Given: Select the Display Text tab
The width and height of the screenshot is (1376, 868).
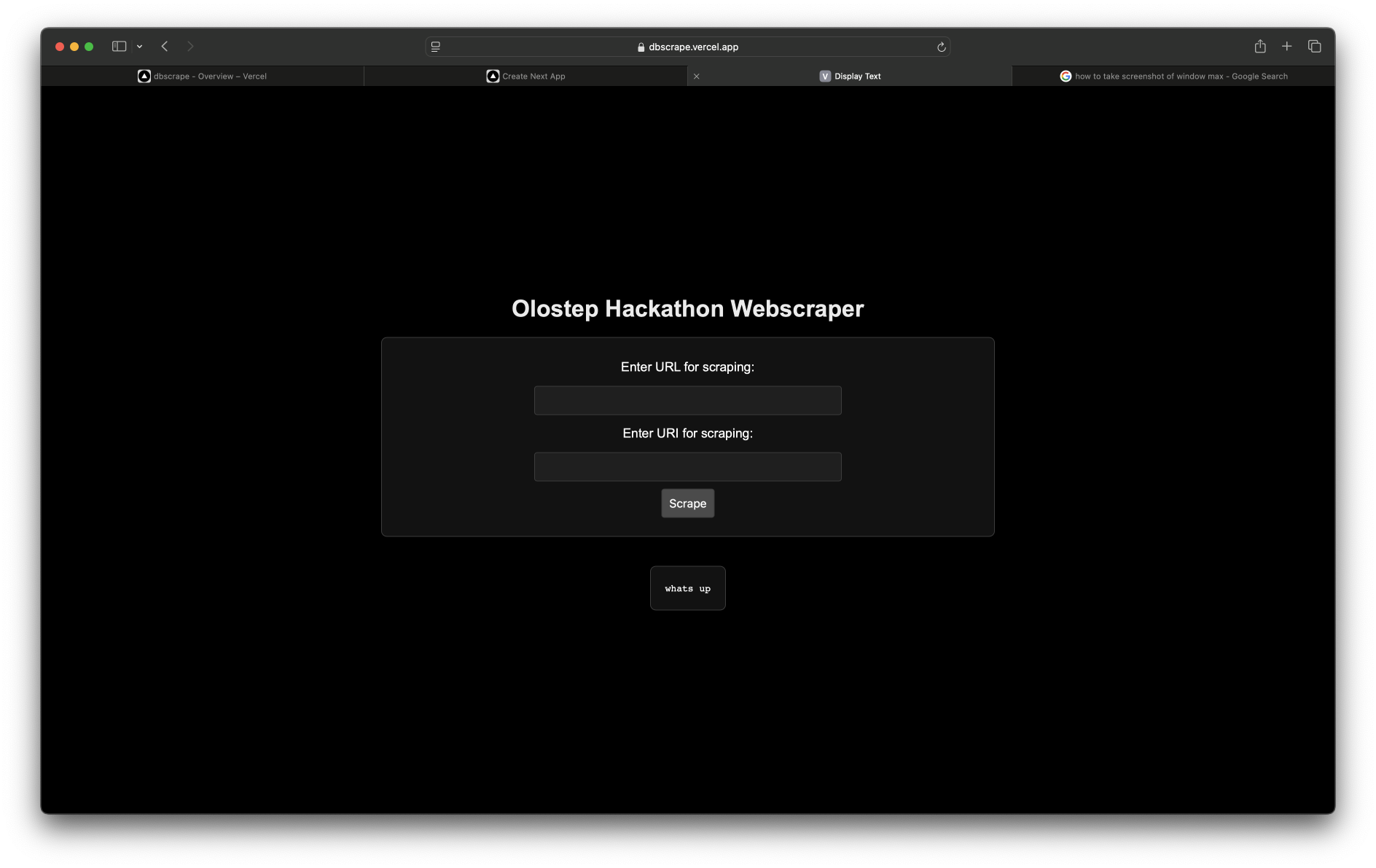Looking at the screenshot, I should pyautogui.click(x=850, y=77).
